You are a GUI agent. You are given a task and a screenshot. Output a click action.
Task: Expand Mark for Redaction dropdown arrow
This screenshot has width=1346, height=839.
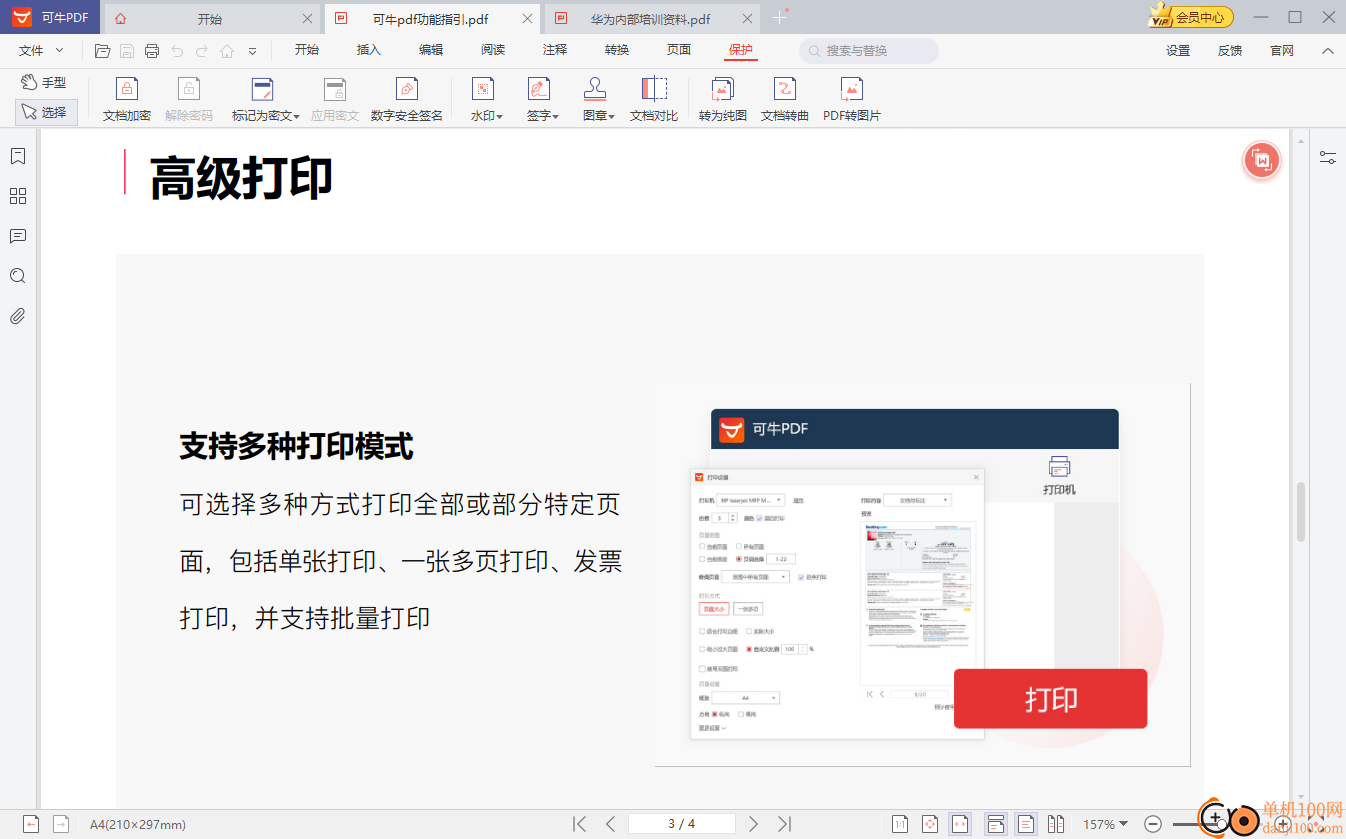pyautogui.click(x=296, y=116)
